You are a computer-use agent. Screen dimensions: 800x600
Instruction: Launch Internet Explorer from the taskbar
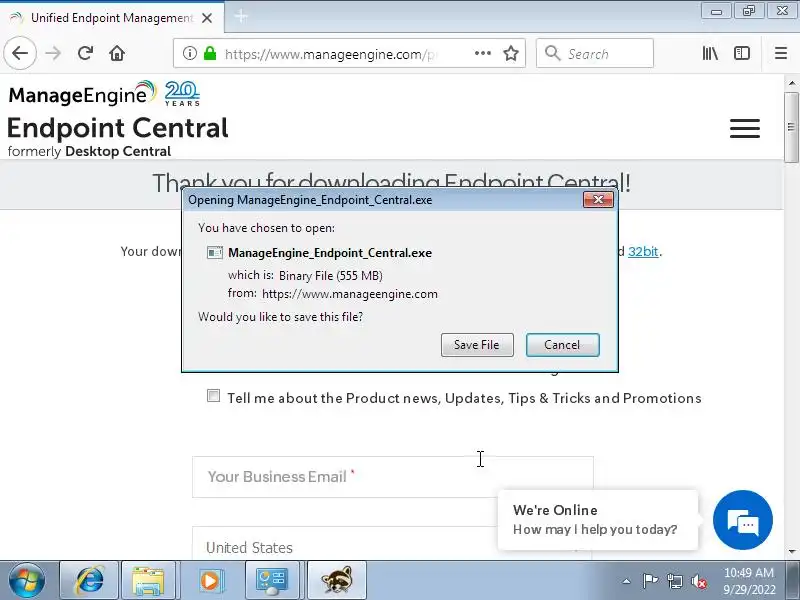(x=89, y=581)
